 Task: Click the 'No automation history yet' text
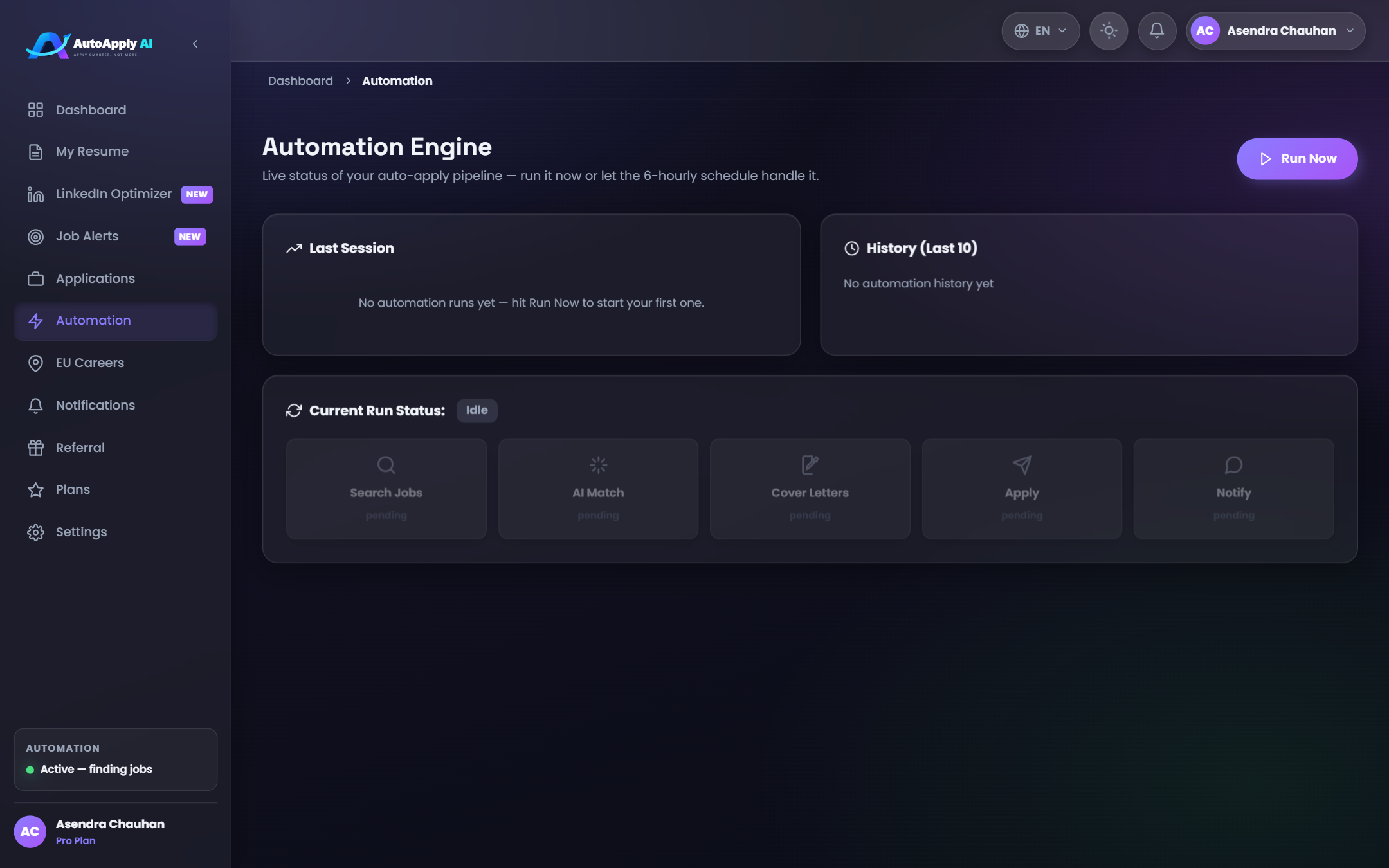click(918, 284)
